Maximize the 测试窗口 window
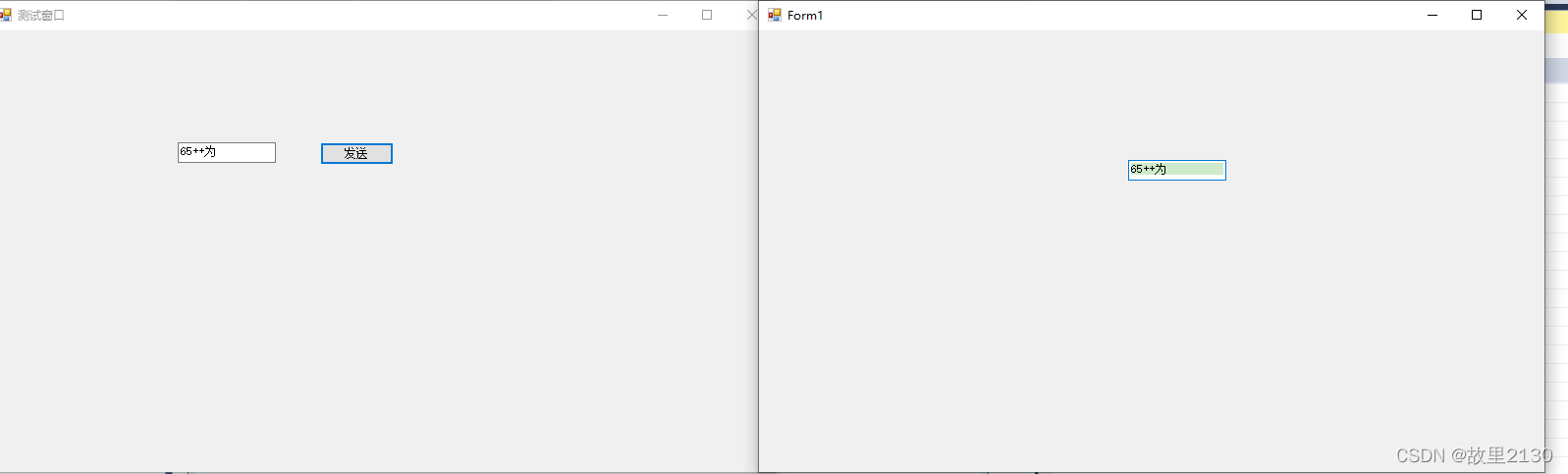The image size is (1568, 474). tap(707, 15)
